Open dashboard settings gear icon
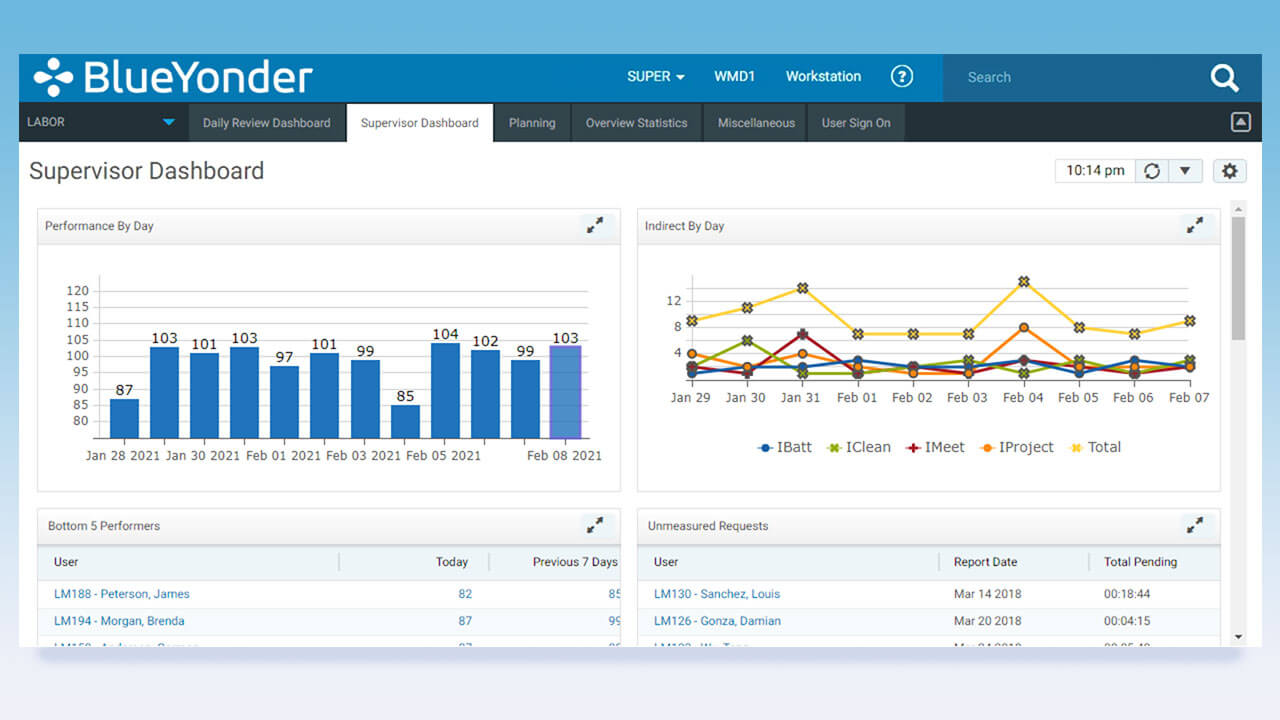Viewport: 1280px width, 720px height. (x=1229, y=171)
